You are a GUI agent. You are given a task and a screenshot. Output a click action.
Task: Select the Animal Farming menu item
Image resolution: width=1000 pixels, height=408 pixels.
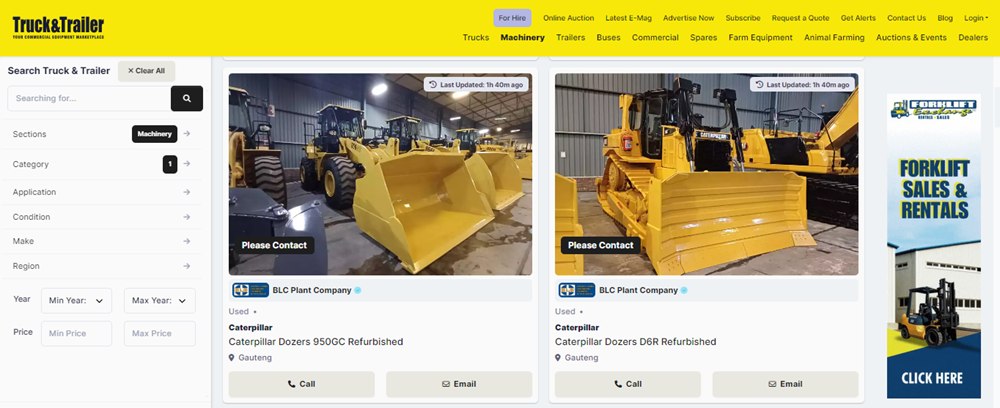tap(834, 38)
